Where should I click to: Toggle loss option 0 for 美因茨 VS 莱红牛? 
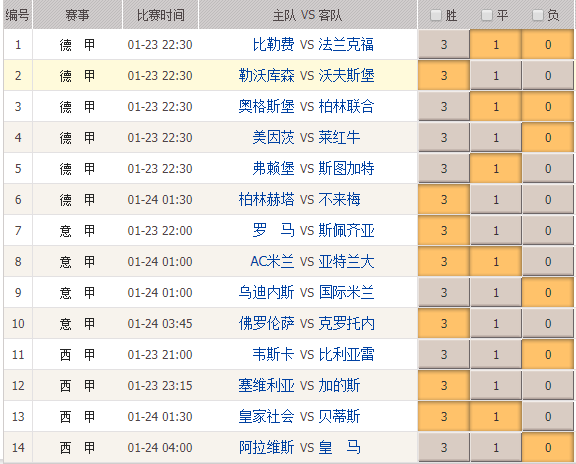pyautogui.click(x=548, y=137)
